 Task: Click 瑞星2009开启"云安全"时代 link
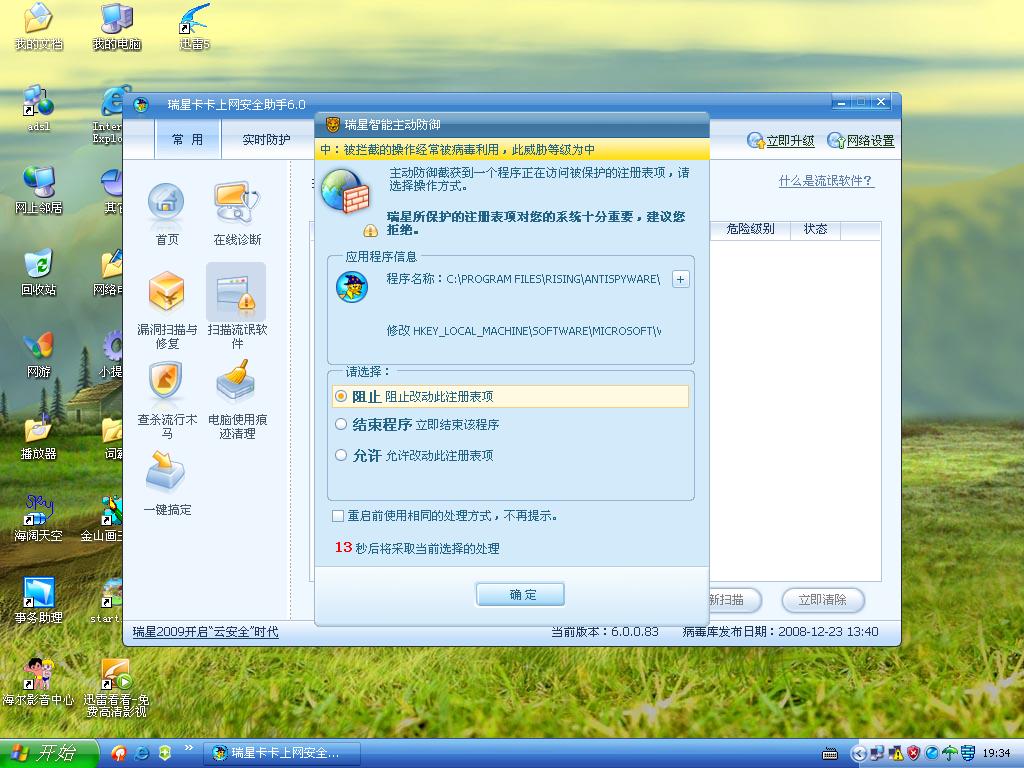click(205, 632)
